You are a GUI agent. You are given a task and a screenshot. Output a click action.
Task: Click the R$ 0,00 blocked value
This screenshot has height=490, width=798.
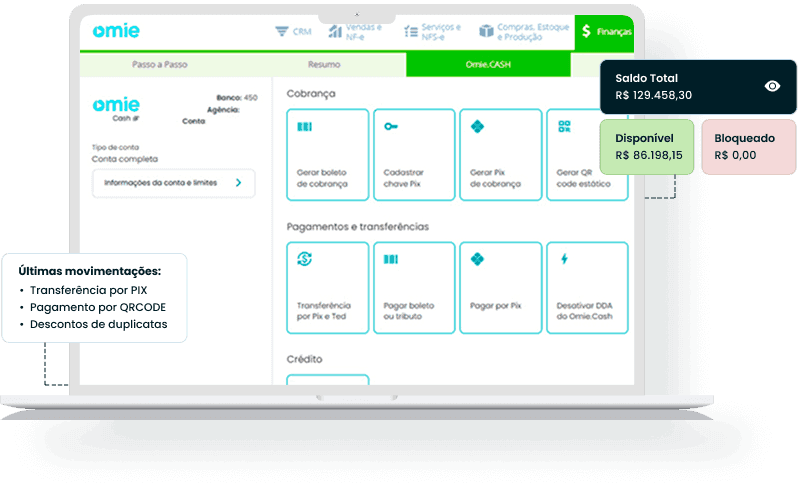click(x=735, y=155)
